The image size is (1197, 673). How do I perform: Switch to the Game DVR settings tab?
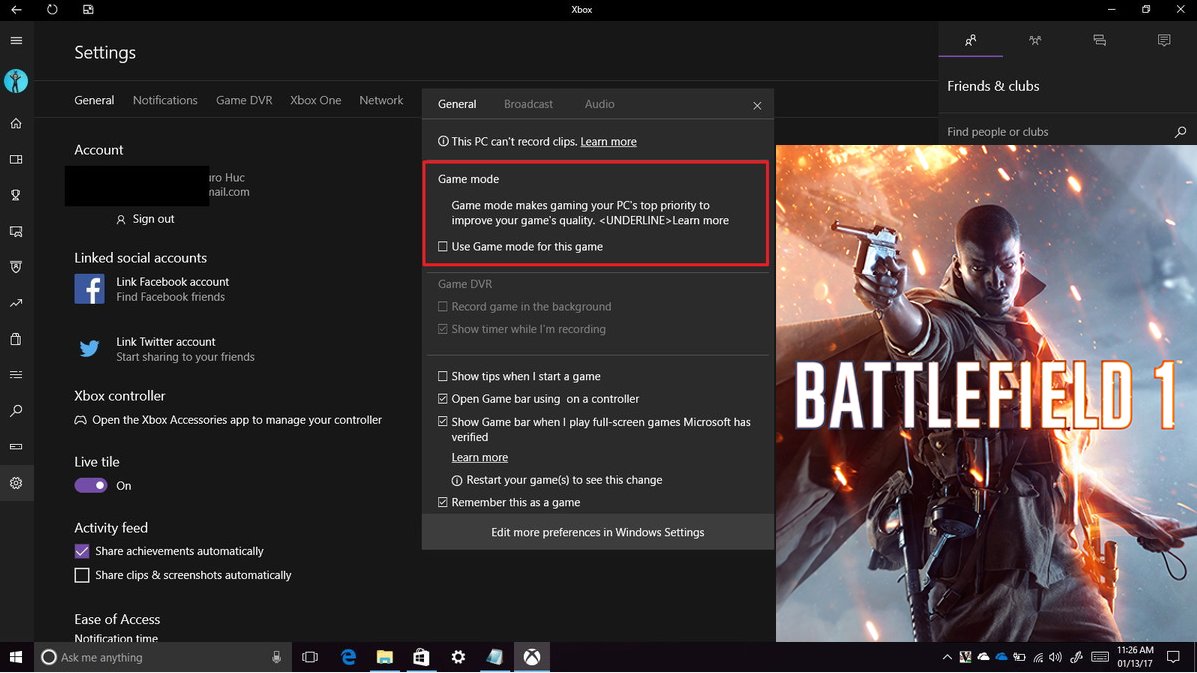tap(244, 100)
